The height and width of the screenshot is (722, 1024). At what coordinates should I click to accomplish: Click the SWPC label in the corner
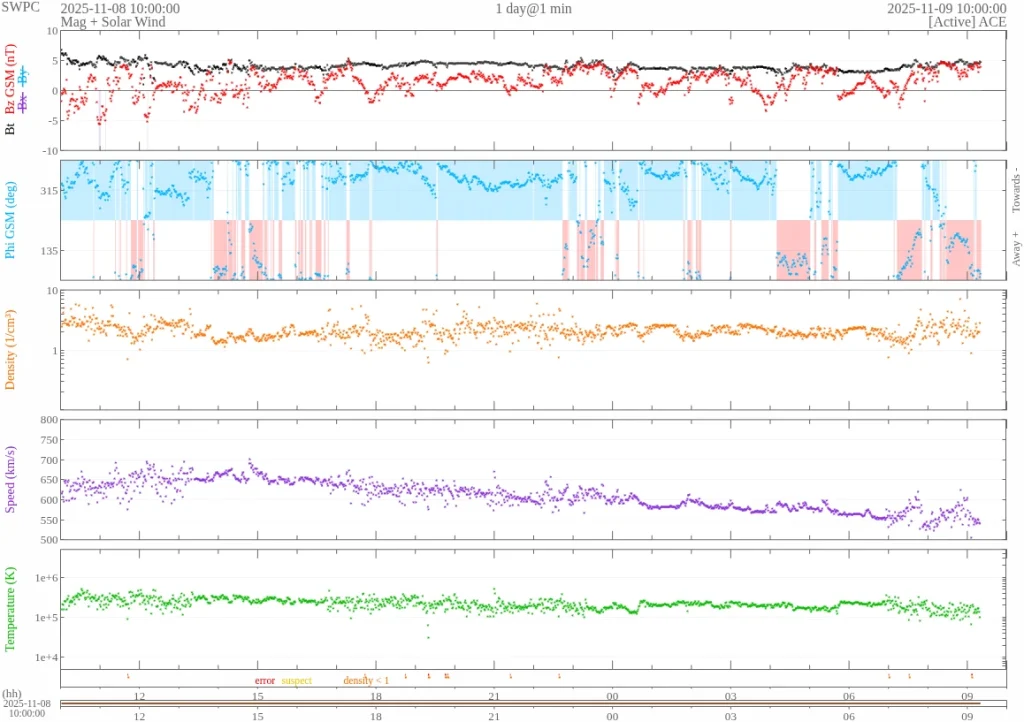click(22, 7)
